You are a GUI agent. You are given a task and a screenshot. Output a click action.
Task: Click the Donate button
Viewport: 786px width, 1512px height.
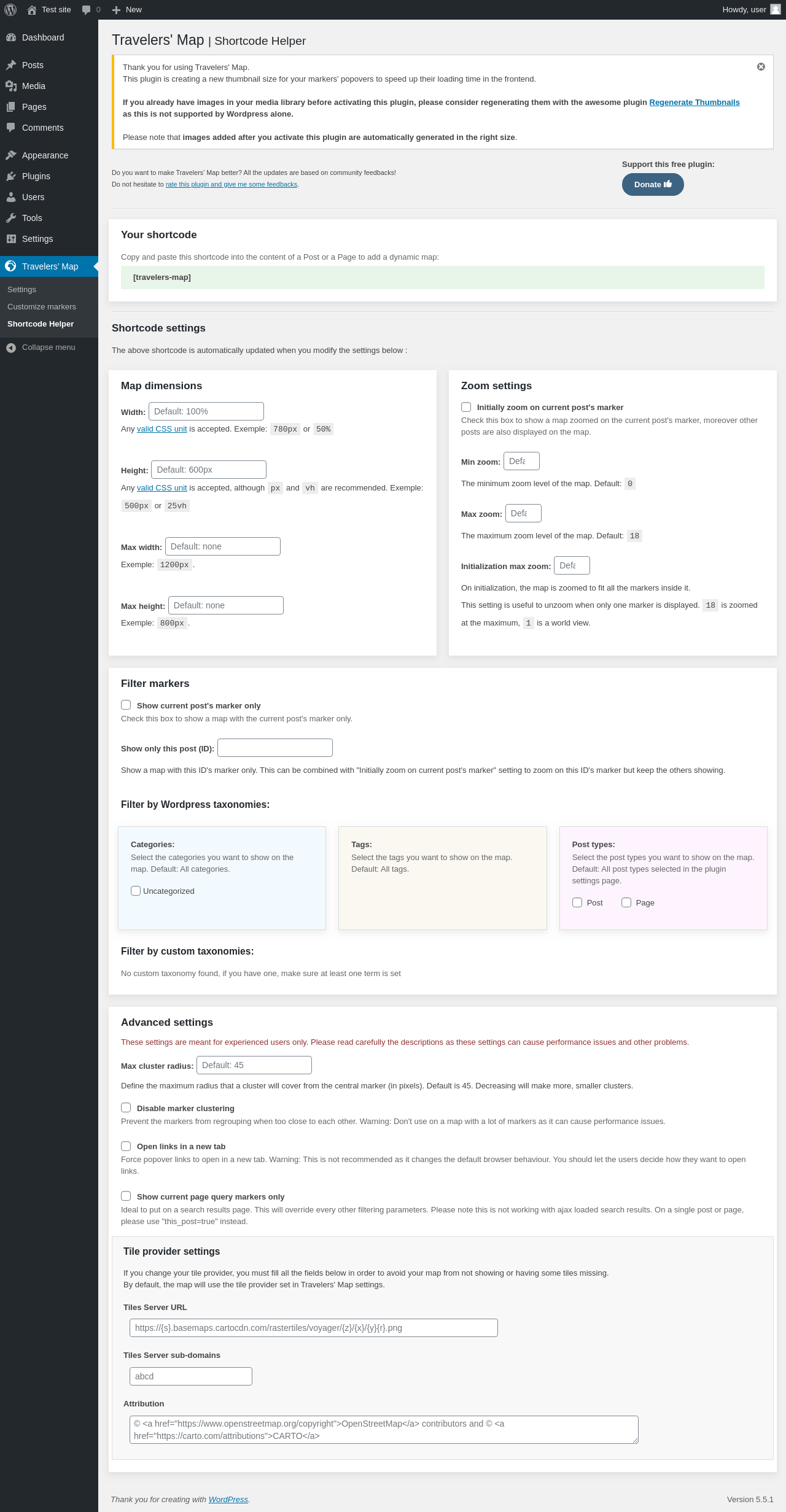[x=653, y=185]
